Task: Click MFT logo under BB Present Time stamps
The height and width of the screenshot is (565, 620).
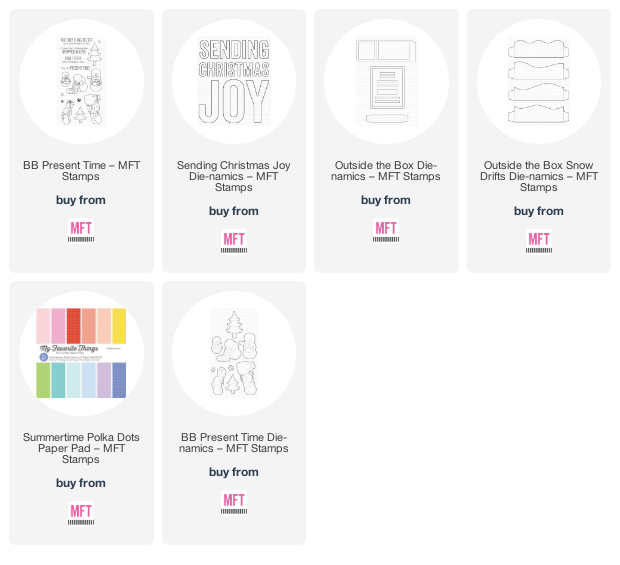Action: coord(81,231)
